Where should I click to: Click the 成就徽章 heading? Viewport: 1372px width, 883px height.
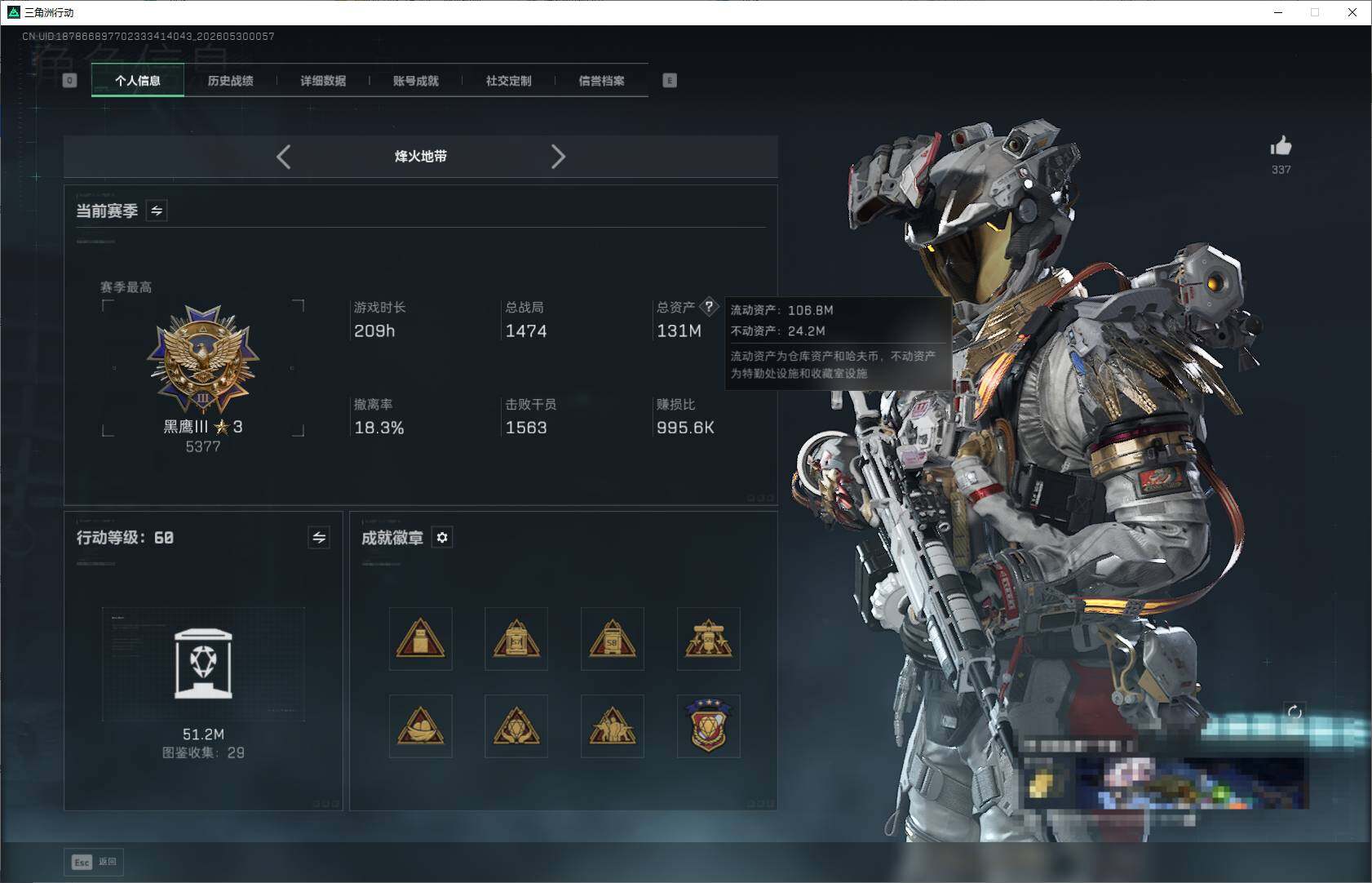coord(392,537)
